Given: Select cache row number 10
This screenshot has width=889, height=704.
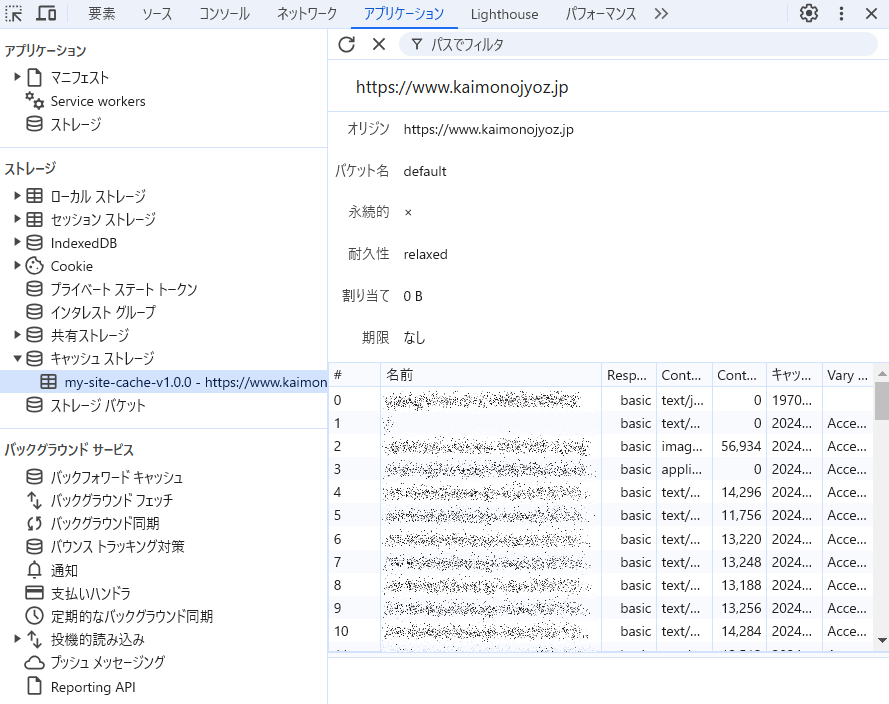Looking at the screenshot, I should tap(601, 631).
